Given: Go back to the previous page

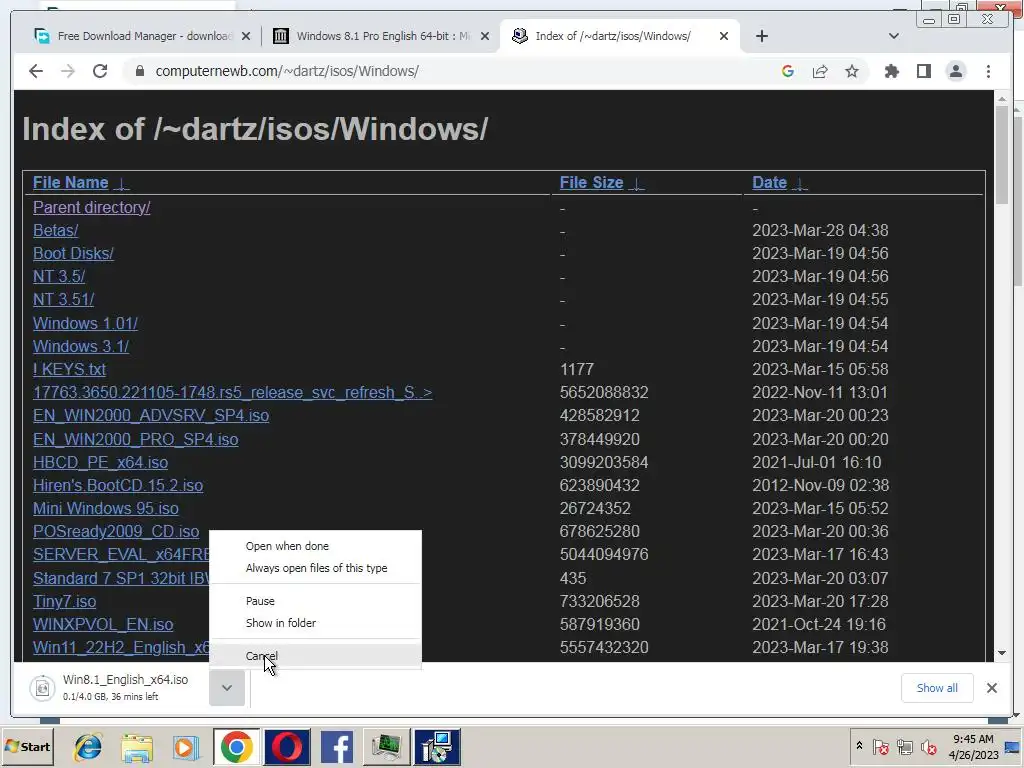Looking at the screenshot, I should pyautogui.click(x=36, y=71).
